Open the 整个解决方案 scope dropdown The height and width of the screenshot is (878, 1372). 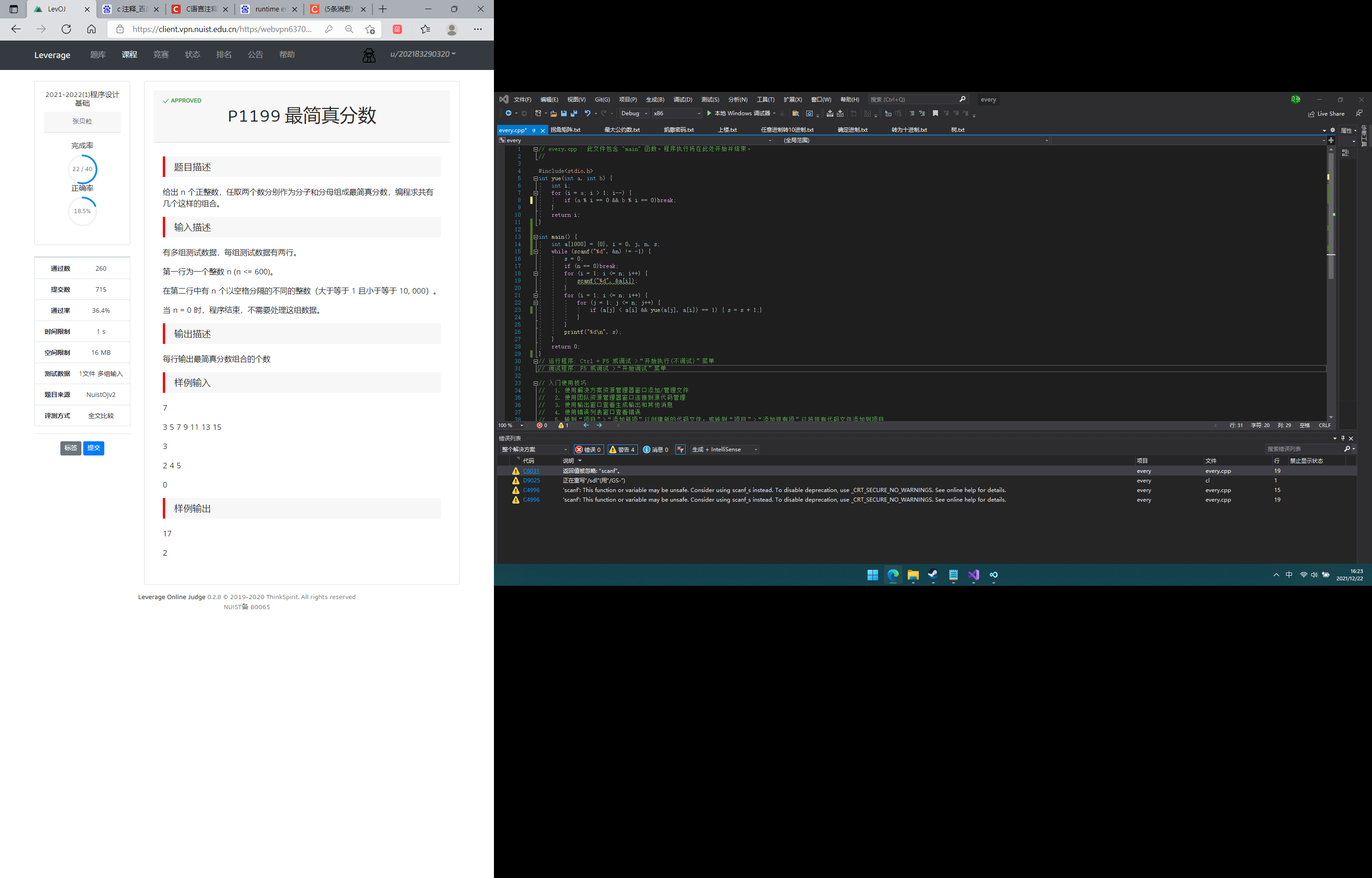[534, 449]
